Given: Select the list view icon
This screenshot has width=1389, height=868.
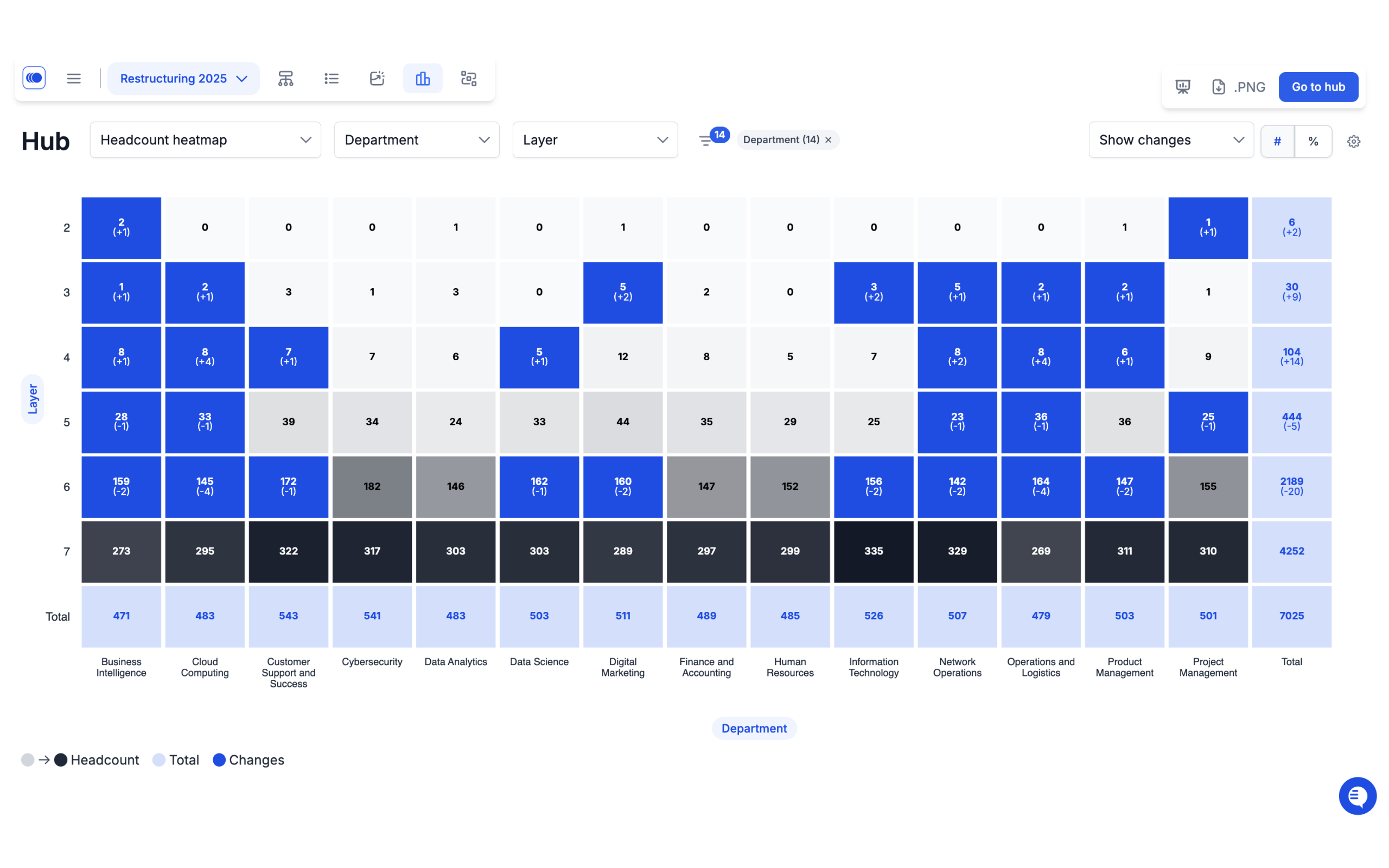Looking at the screenshot, I should 330,78.
